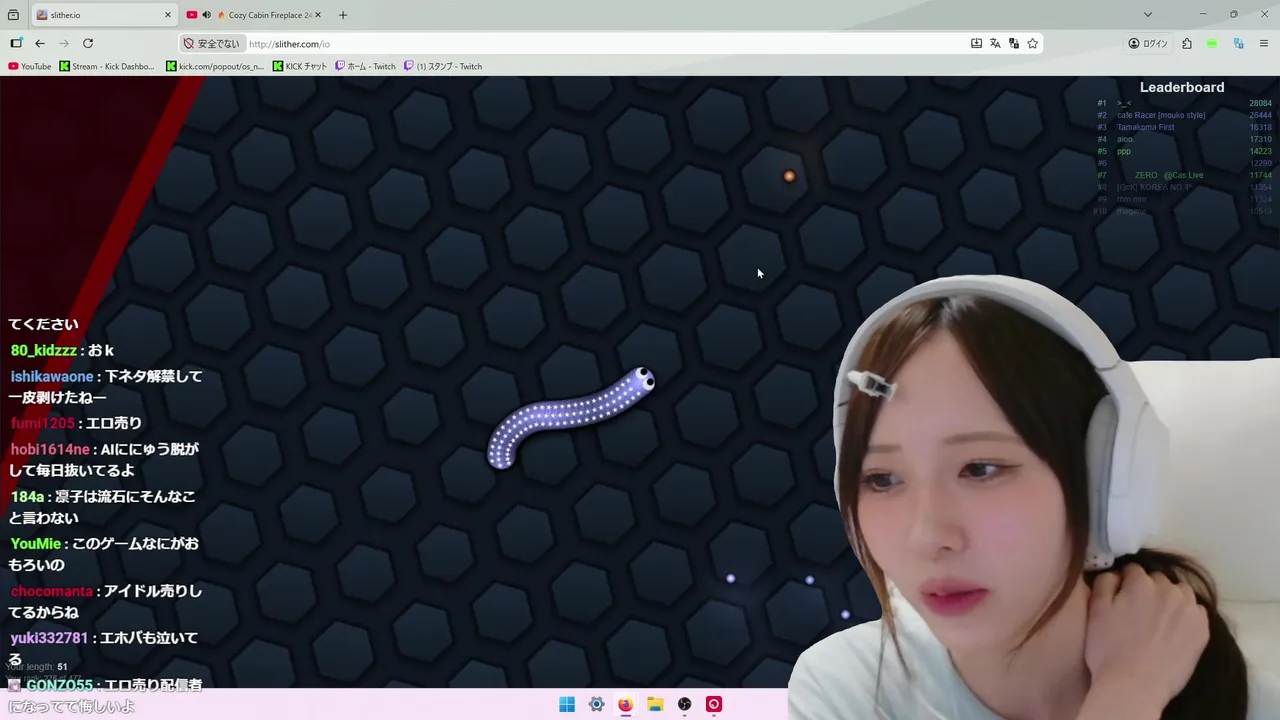Click the green extension toolbar icon
1280x720 pixels.
tap(1212, 43)
